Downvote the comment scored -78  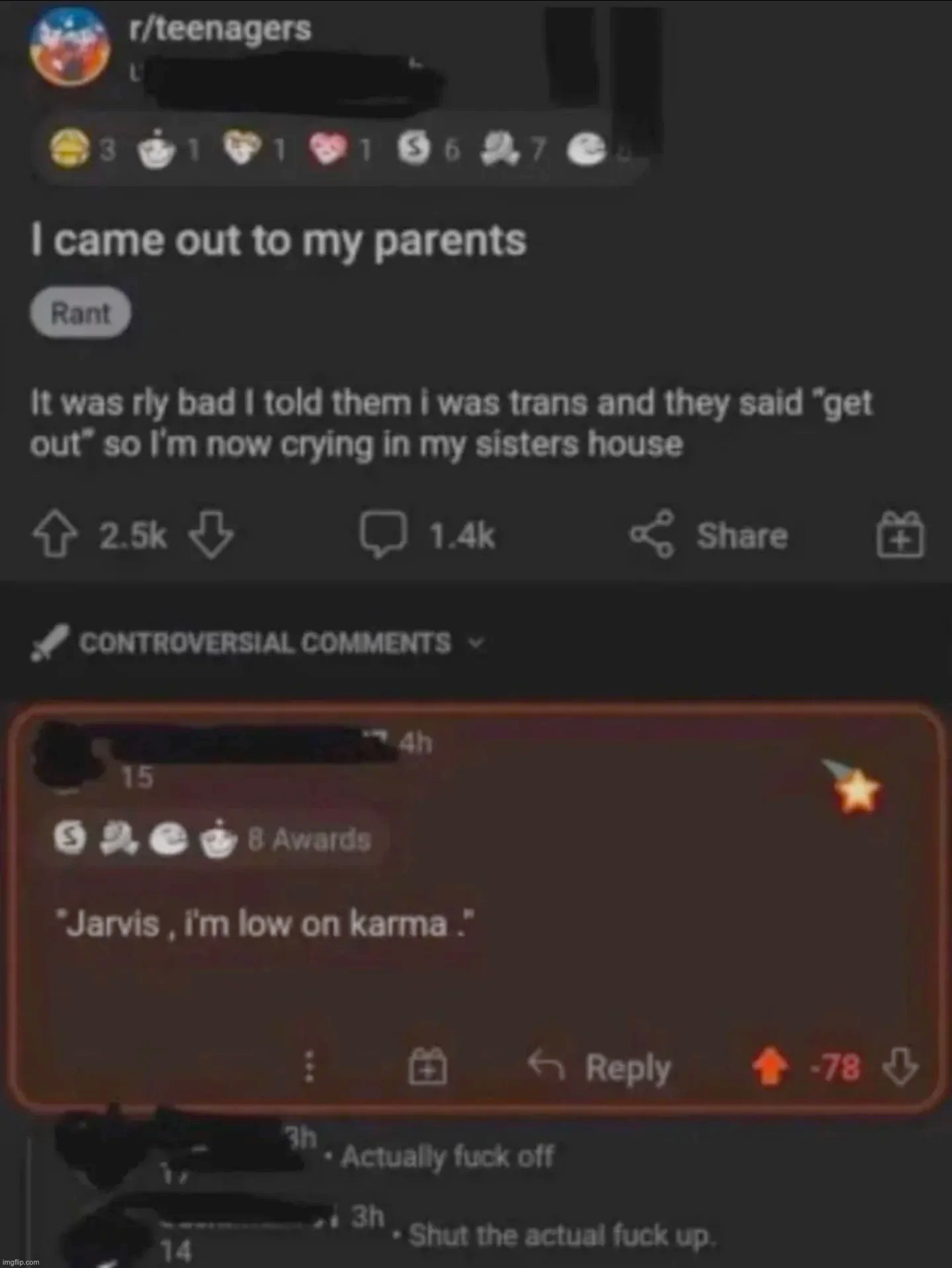(901, 1066)
